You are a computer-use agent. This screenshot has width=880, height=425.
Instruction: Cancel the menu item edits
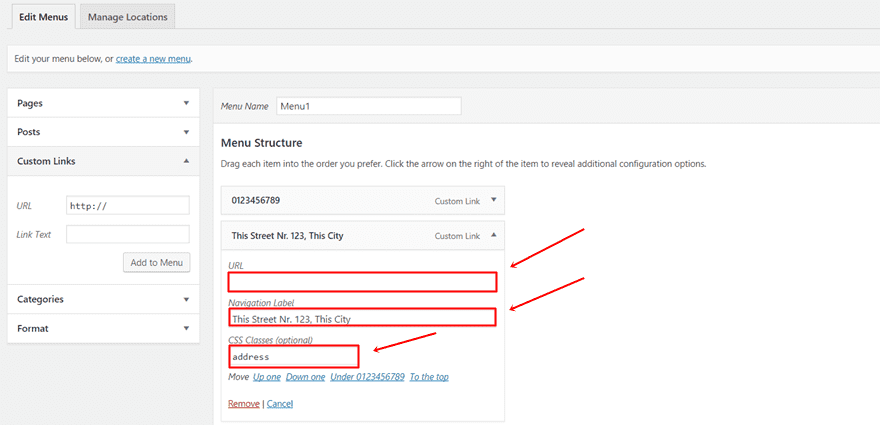click(280, 404)
